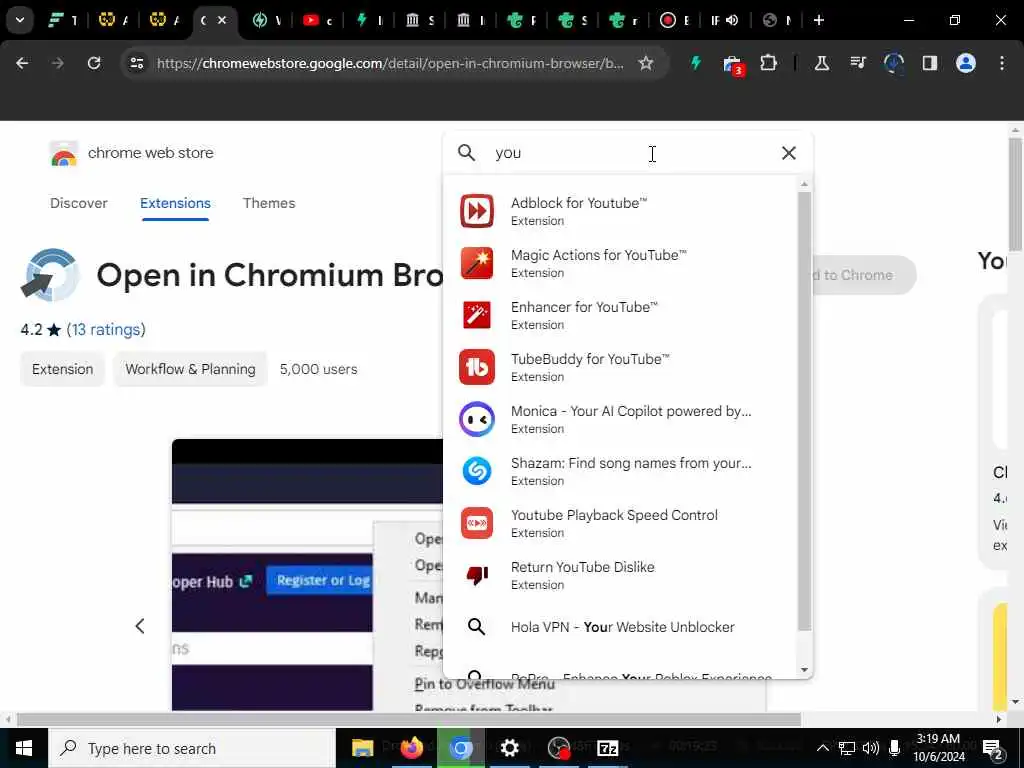
Task: Select the Adblock for Youtube suggestion text
Action: click(579, 203)
